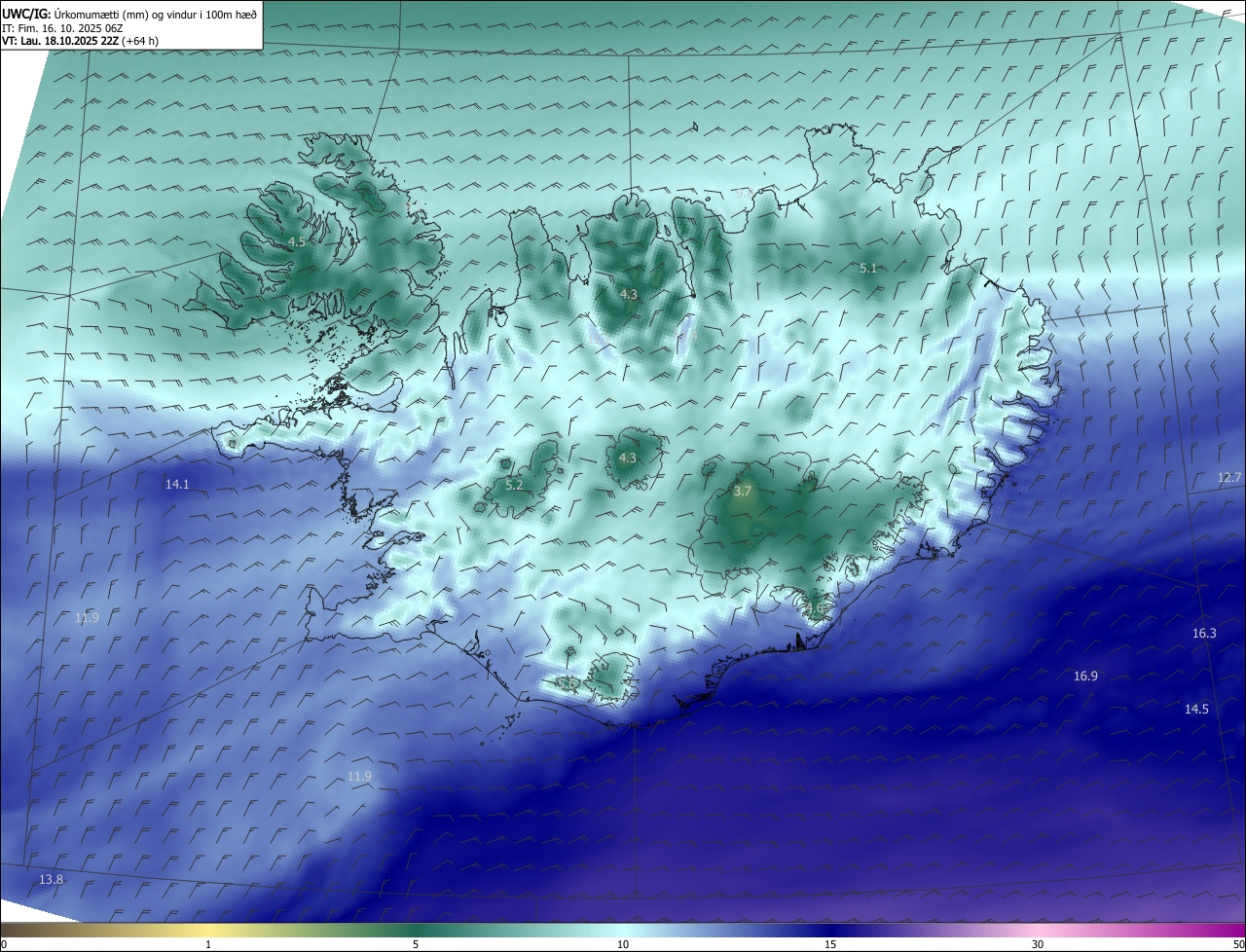Click the 15 tick on the colour scale
This screenshot has height=952, width=1246.
830,944
